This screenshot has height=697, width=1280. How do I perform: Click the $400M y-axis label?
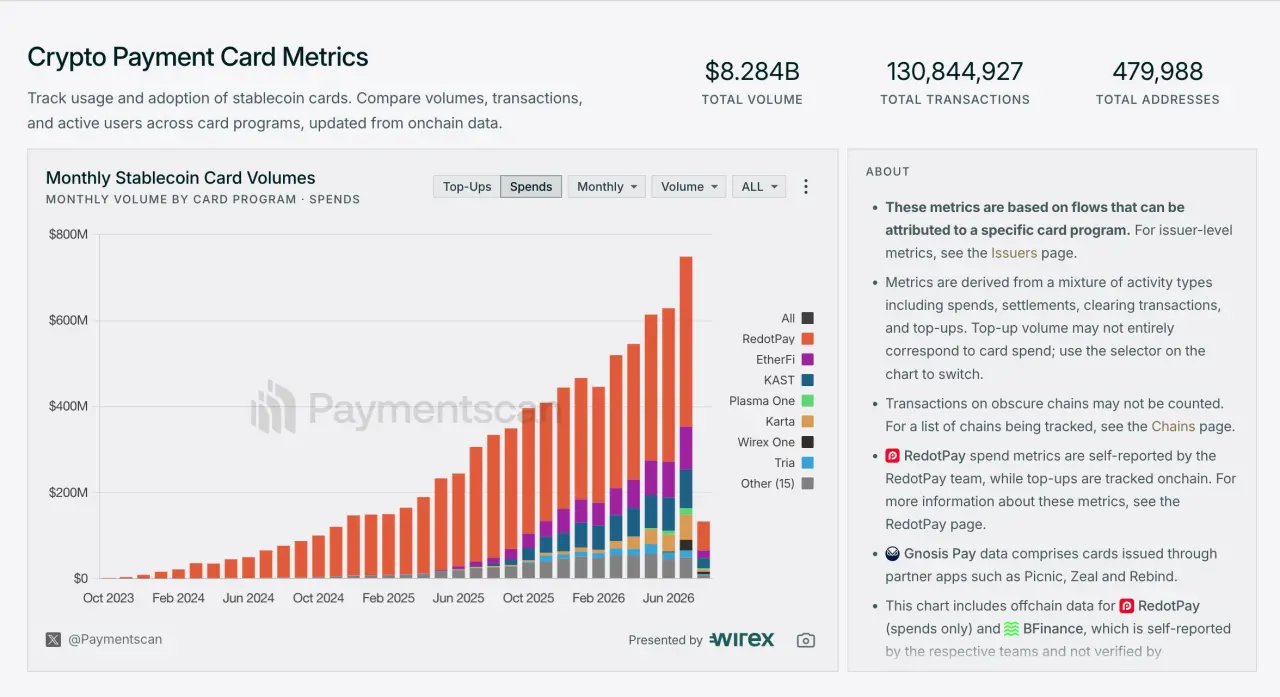pos(68,406)
